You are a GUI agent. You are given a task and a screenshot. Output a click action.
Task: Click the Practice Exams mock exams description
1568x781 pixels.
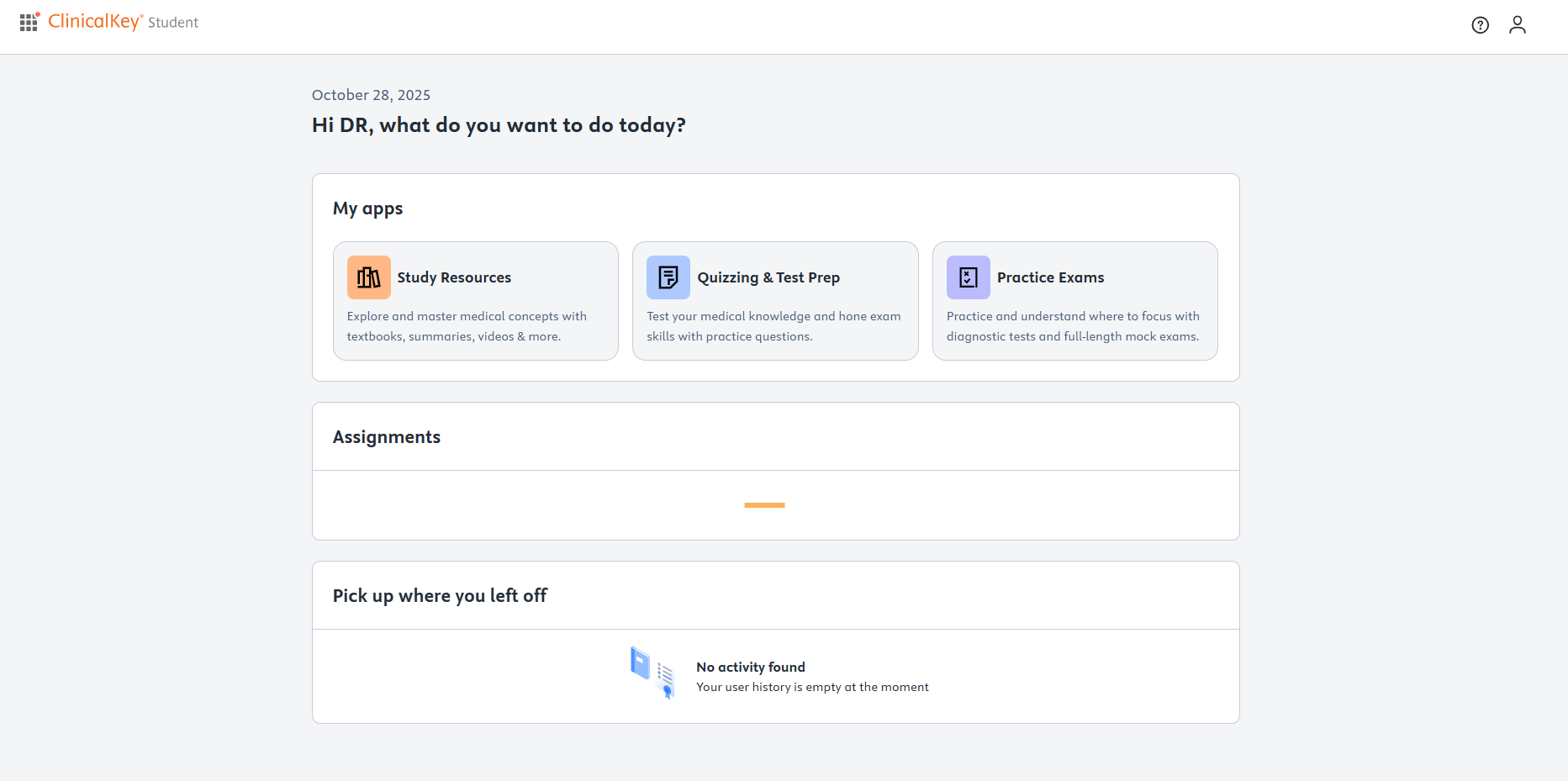[1073, 326]
